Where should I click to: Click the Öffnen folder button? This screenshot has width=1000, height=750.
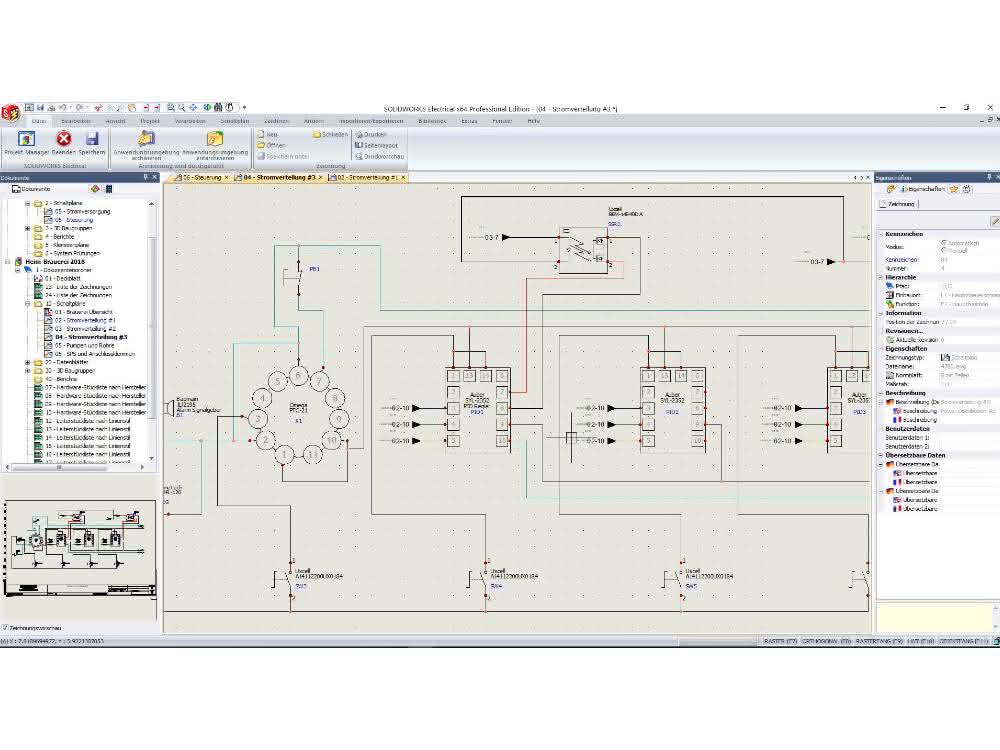pyautogui.click(x=271, y=145)
